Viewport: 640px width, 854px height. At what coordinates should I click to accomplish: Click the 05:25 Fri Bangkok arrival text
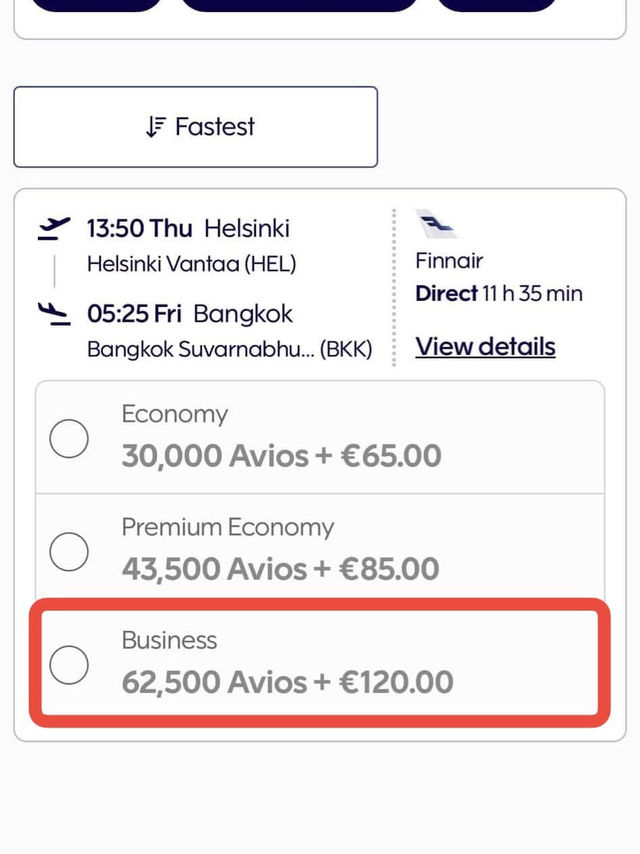coord(190,314)
